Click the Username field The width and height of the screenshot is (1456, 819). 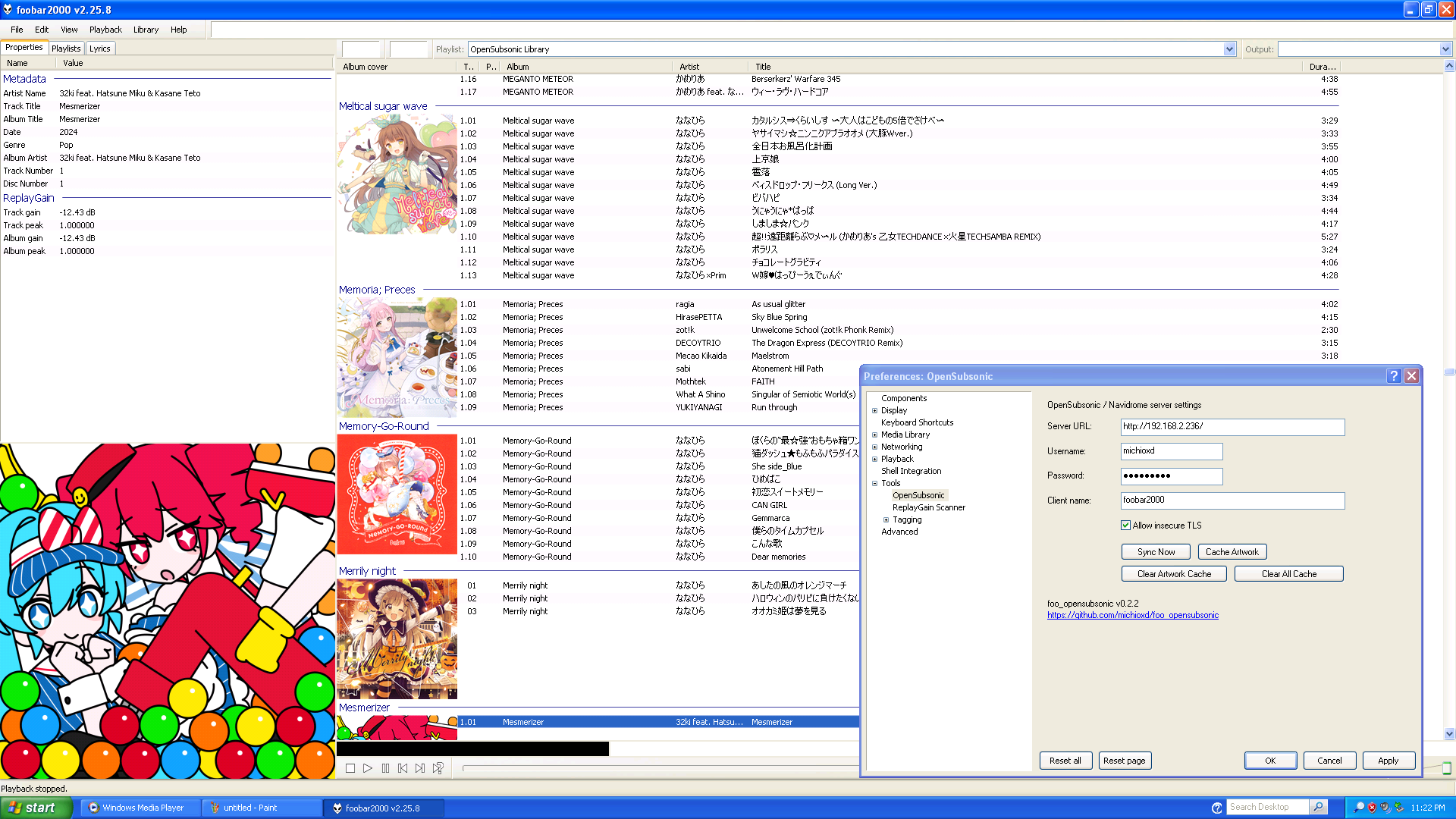coord(1172,451)
